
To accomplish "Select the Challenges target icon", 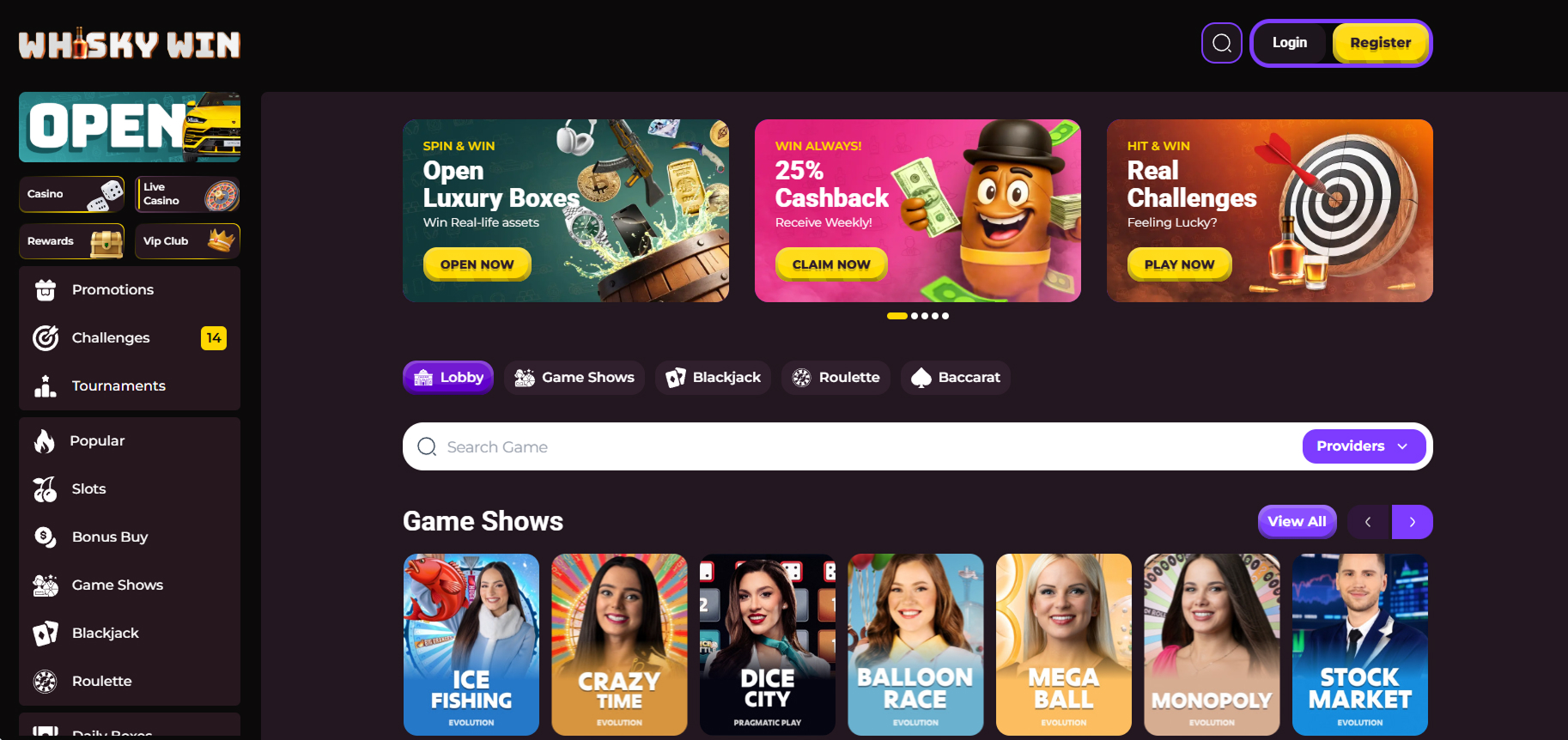I will (x=46, y=338).
